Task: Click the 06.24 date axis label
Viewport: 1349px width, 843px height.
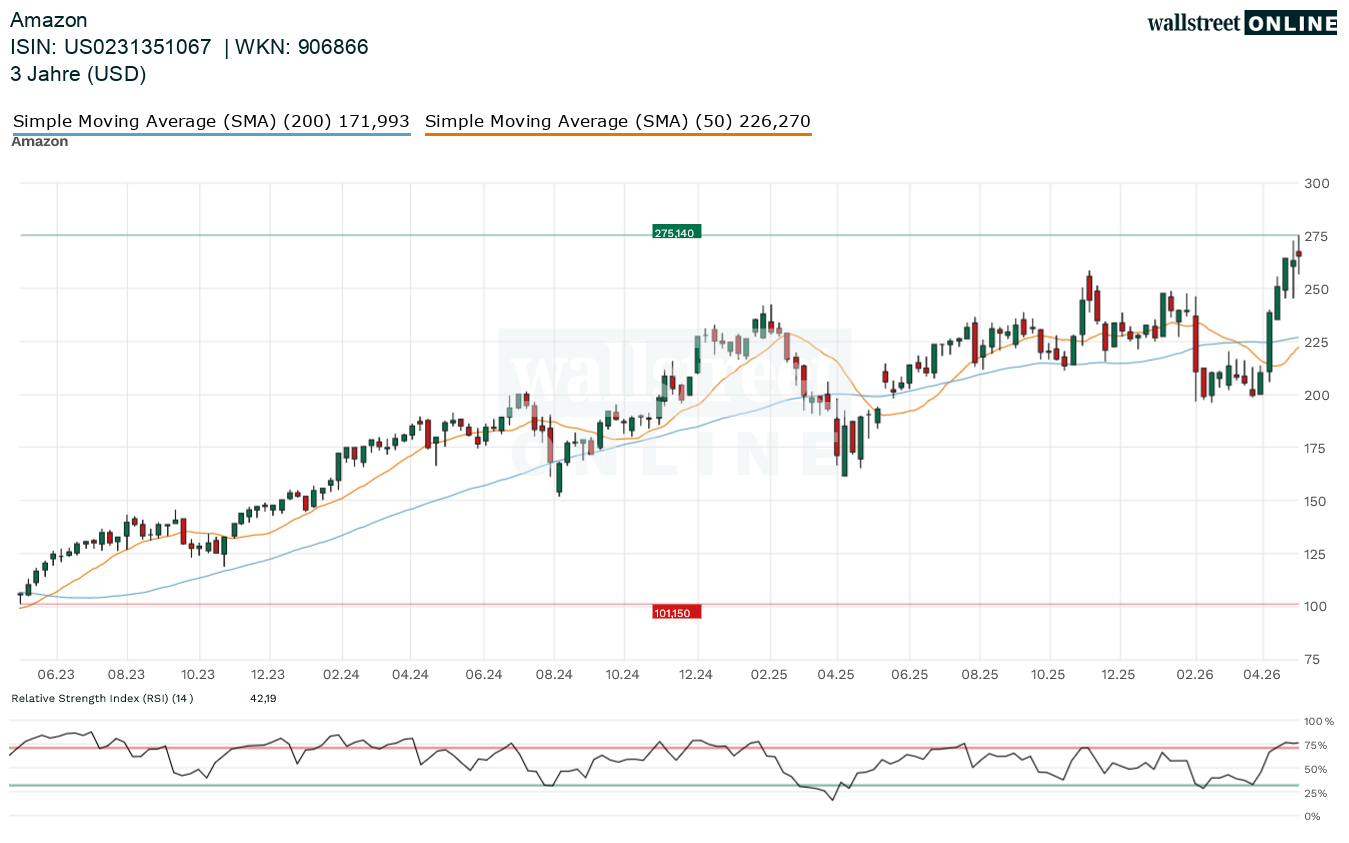Action: [483, 676]
